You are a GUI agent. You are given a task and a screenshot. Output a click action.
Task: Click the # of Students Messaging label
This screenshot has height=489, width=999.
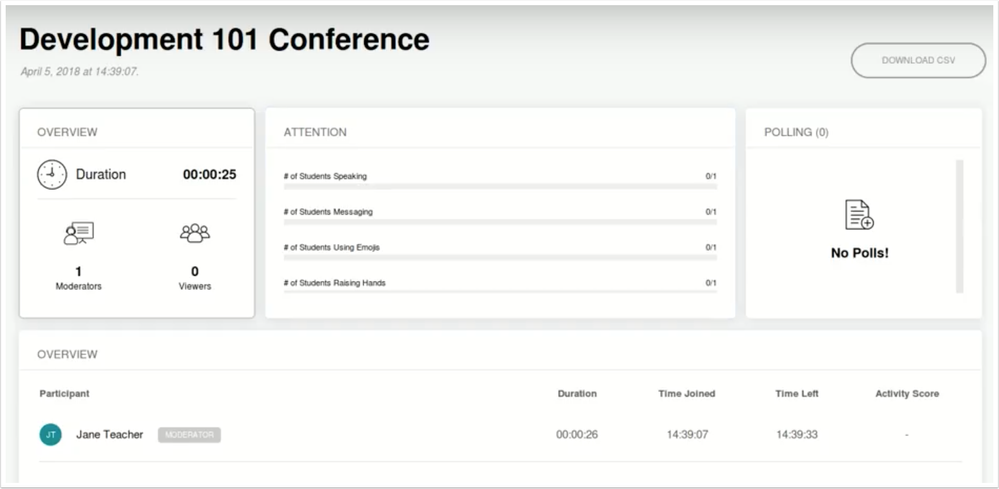328,212
